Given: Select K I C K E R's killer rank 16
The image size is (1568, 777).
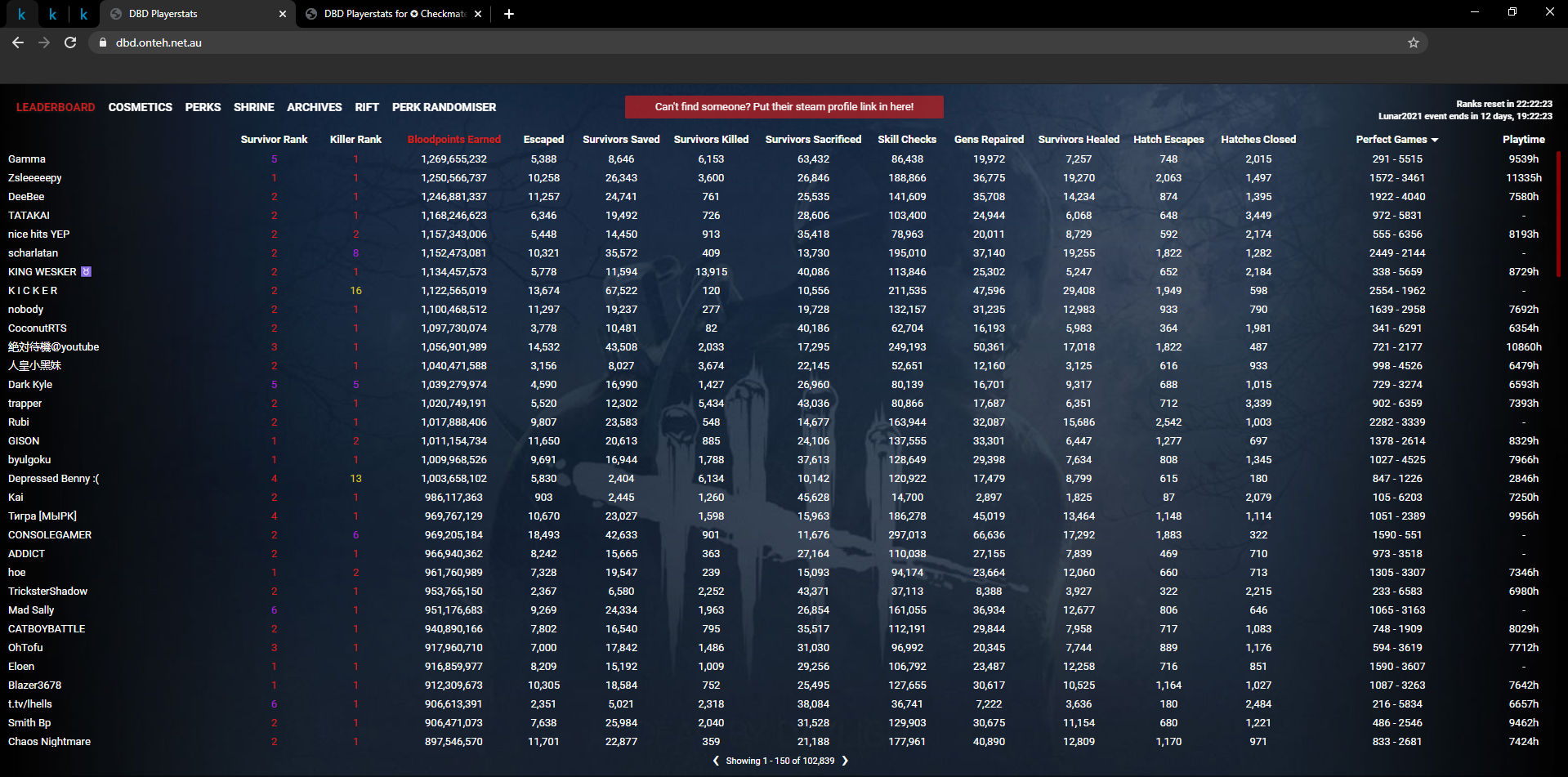Looking at the screenshot, I should [356, 291].
